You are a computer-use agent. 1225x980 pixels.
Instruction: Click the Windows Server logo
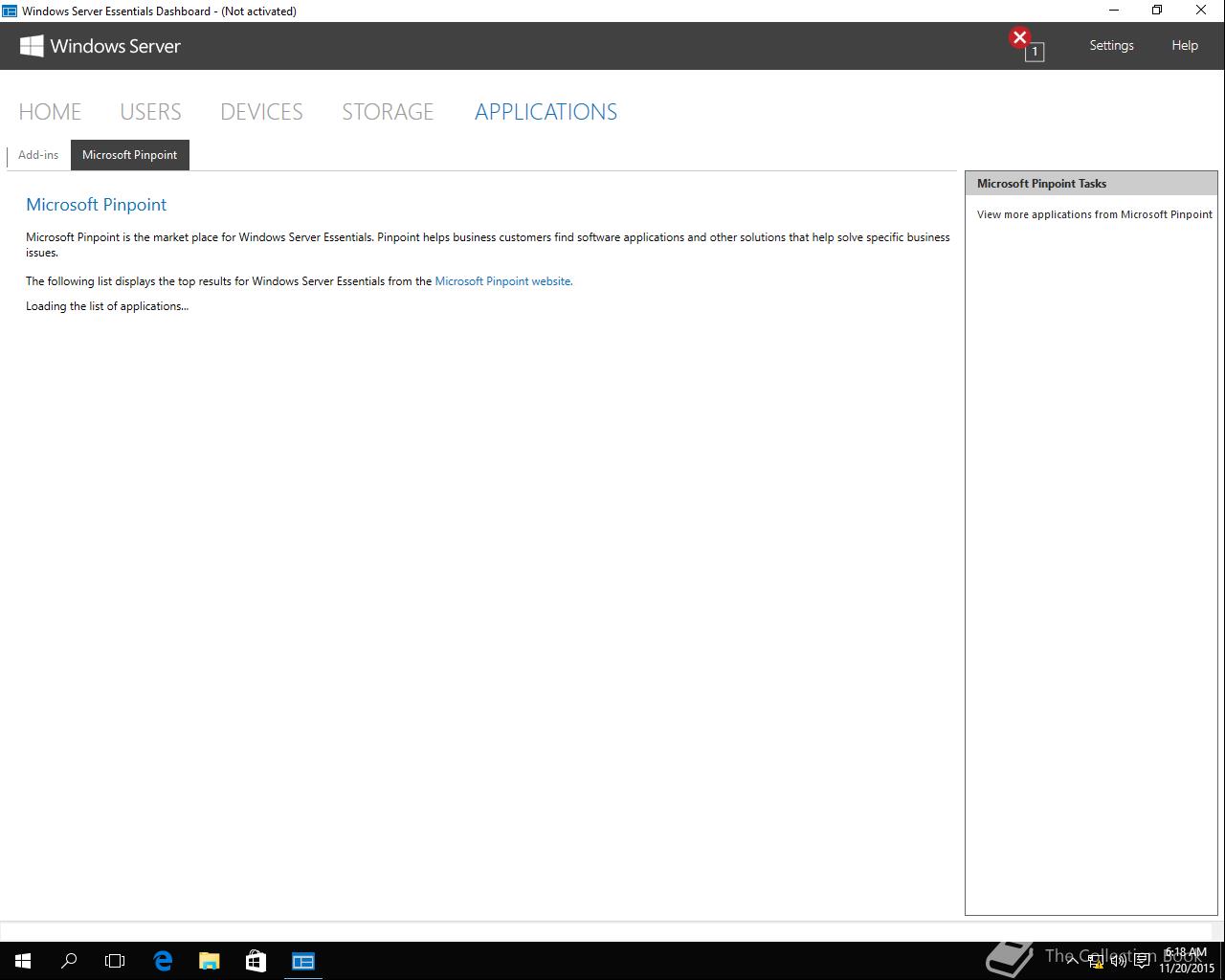[100, 46]
